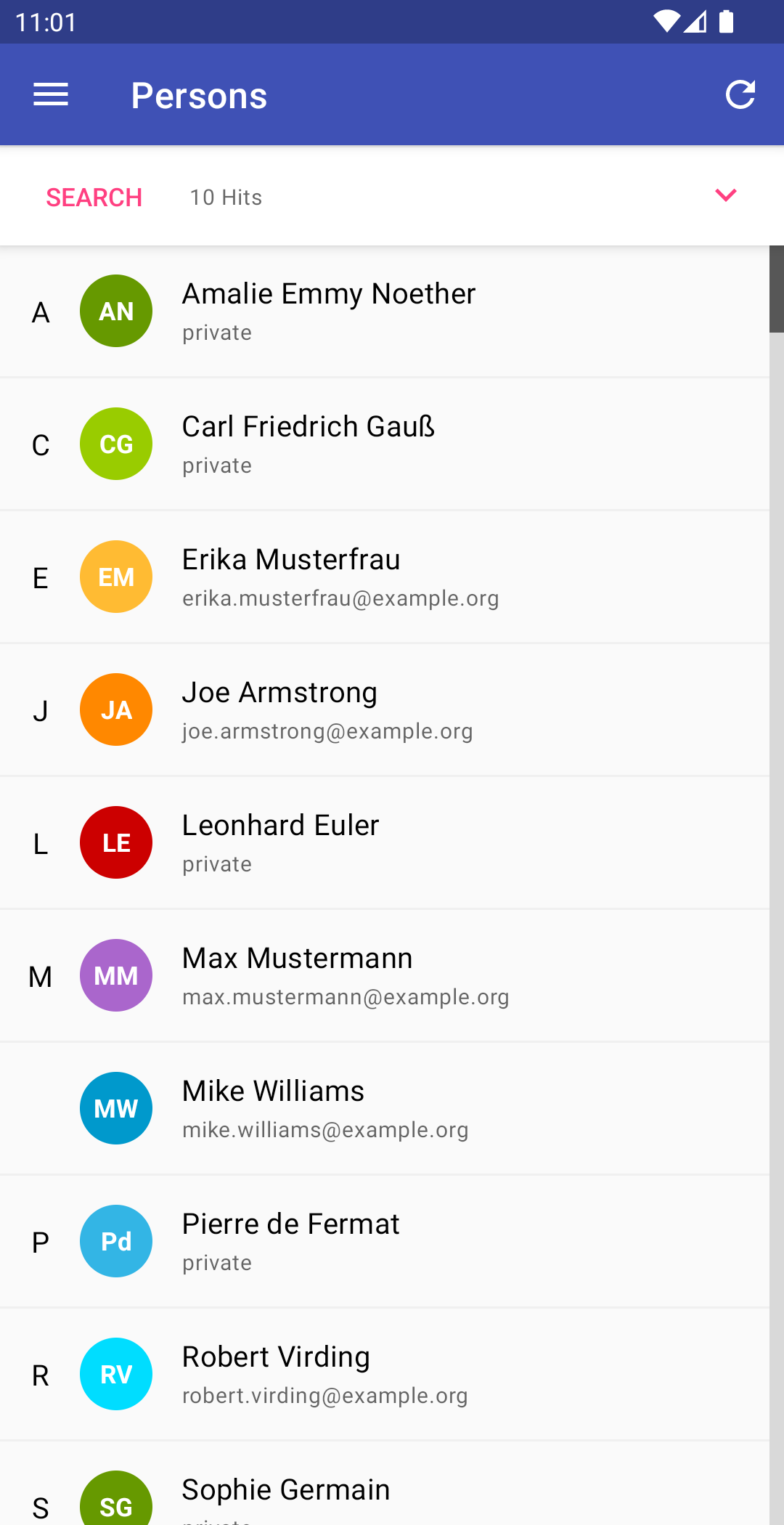Click the AN avatar for Amalie Noether
This screenshot has height=1525, width=784.
click(116, 311)
